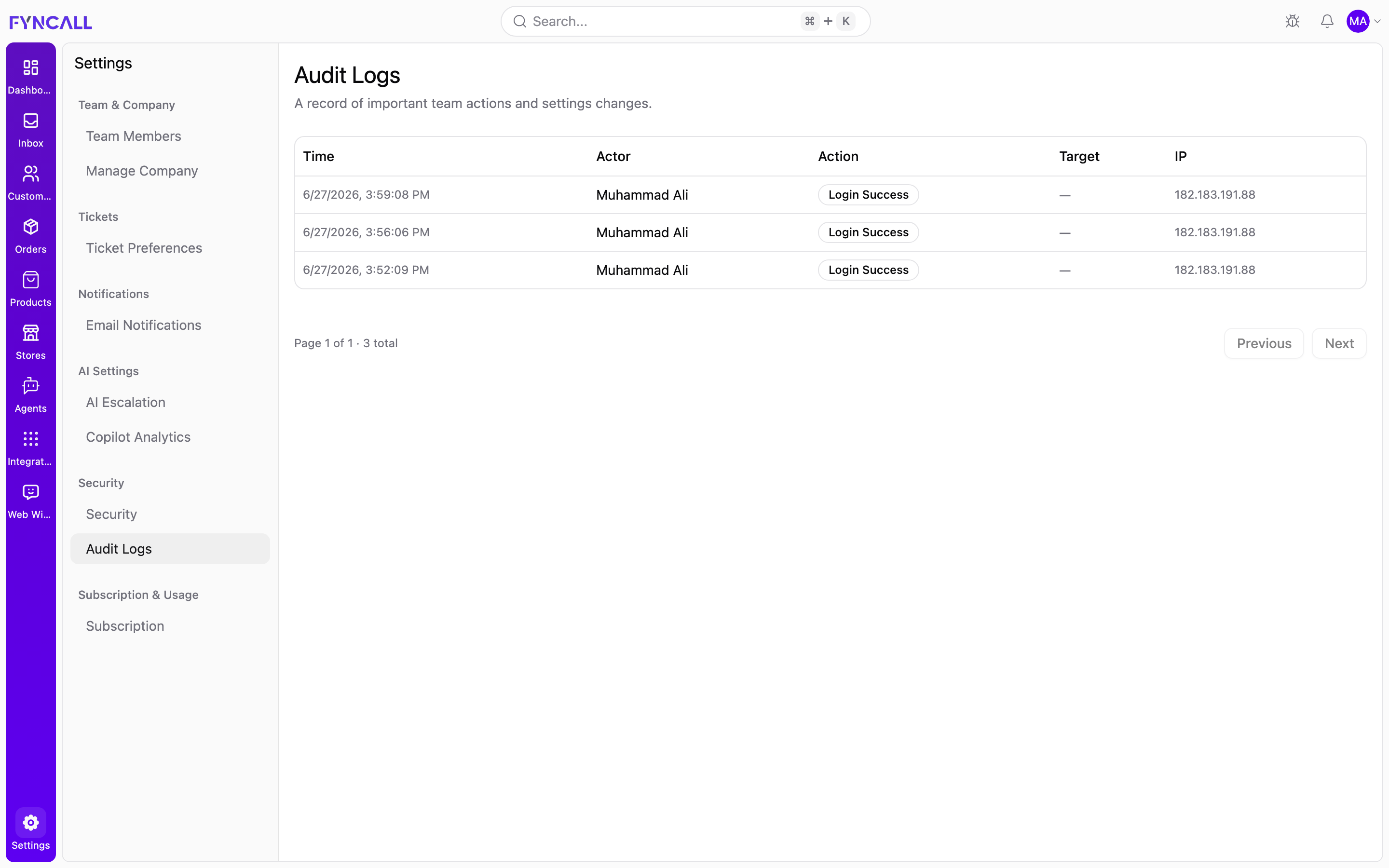Click Login Success badge for 3:56:06 PM
The image size is (1389, 868).
pos(869,232)
